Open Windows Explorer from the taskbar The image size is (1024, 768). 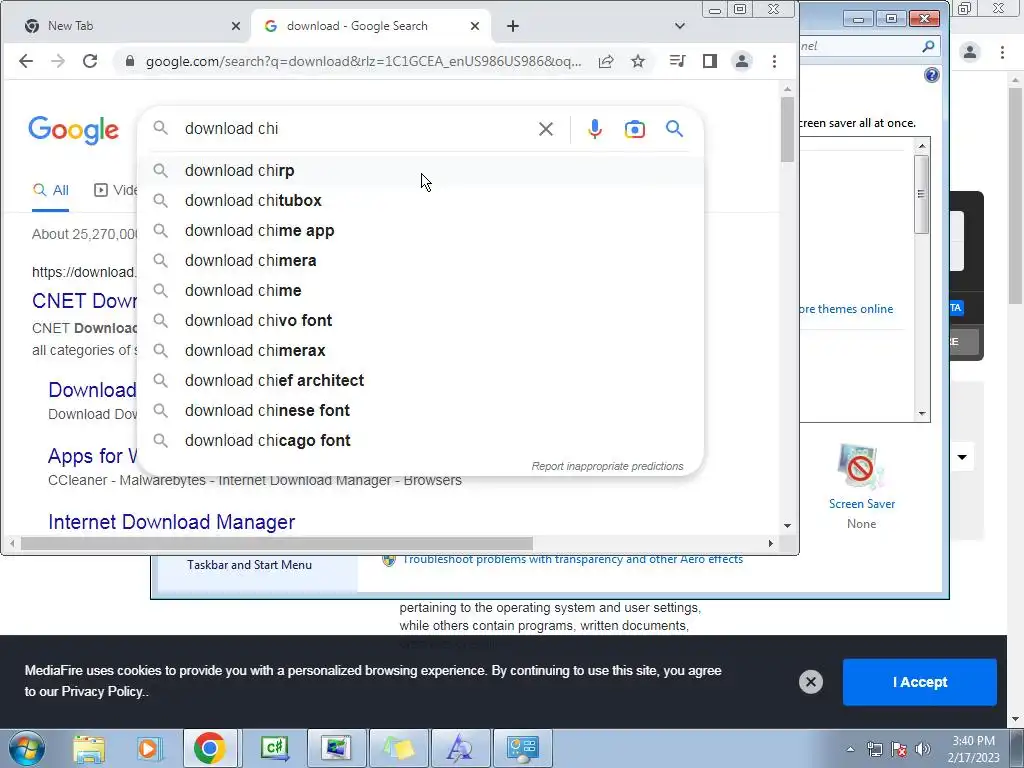click(x=89, y=748)
